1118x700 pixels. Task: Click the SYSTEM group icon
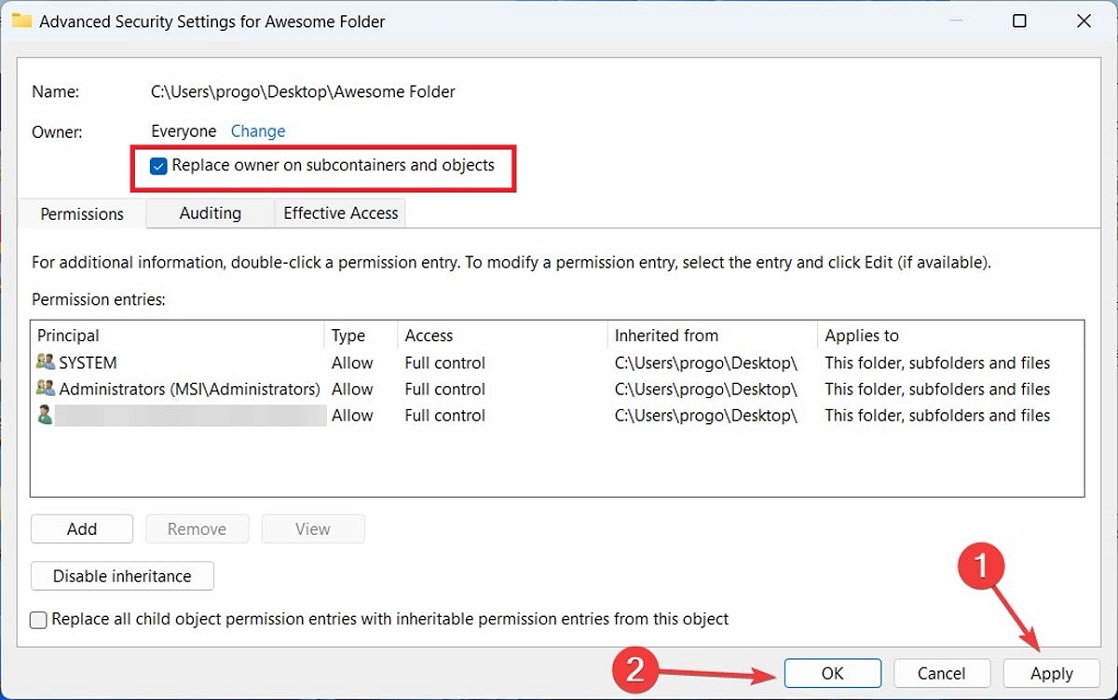pos(44,362)
